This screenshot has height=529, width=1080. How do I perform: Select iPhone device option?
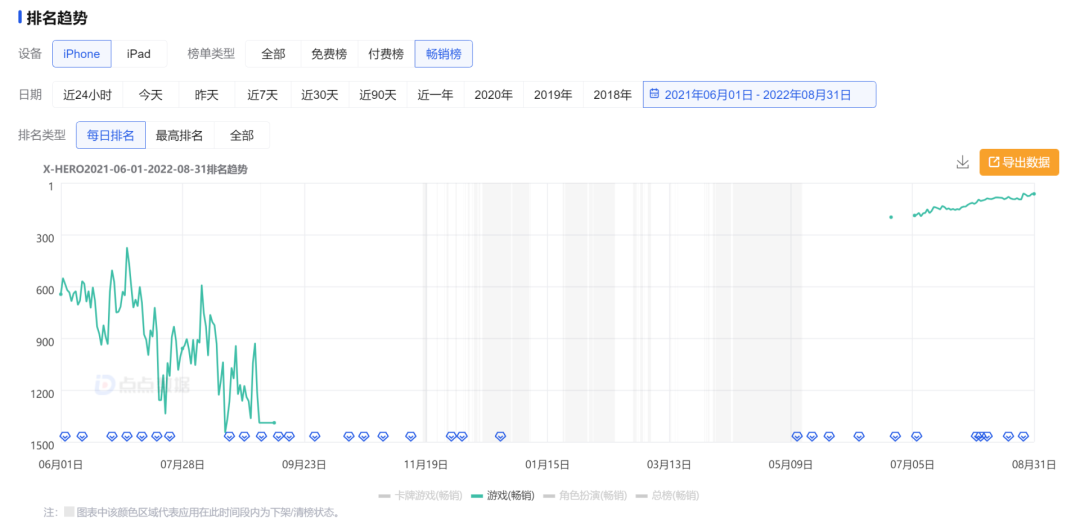point(81,54)
